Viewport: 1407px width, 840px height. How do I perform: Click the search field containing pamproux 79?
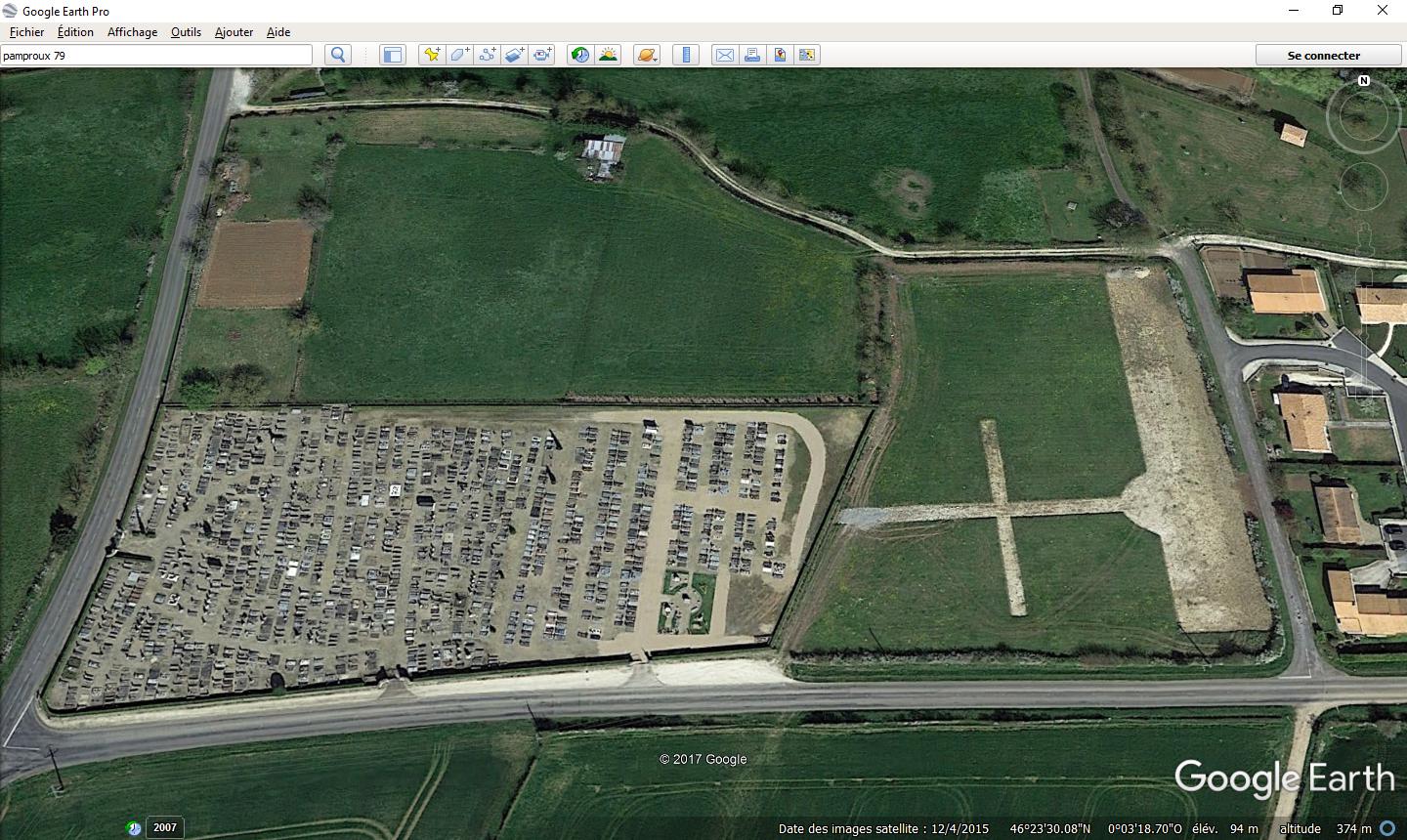point(156,55)
